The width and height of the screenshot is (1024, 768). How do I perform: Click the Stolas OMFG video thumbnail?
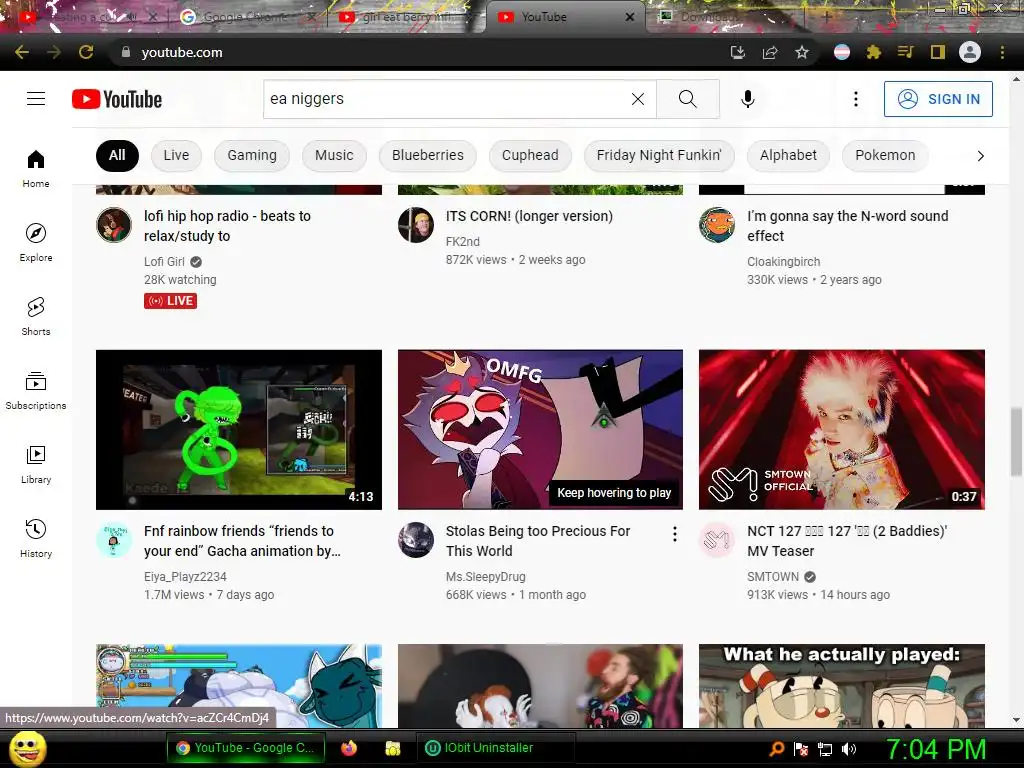click(x=540, y=430)
